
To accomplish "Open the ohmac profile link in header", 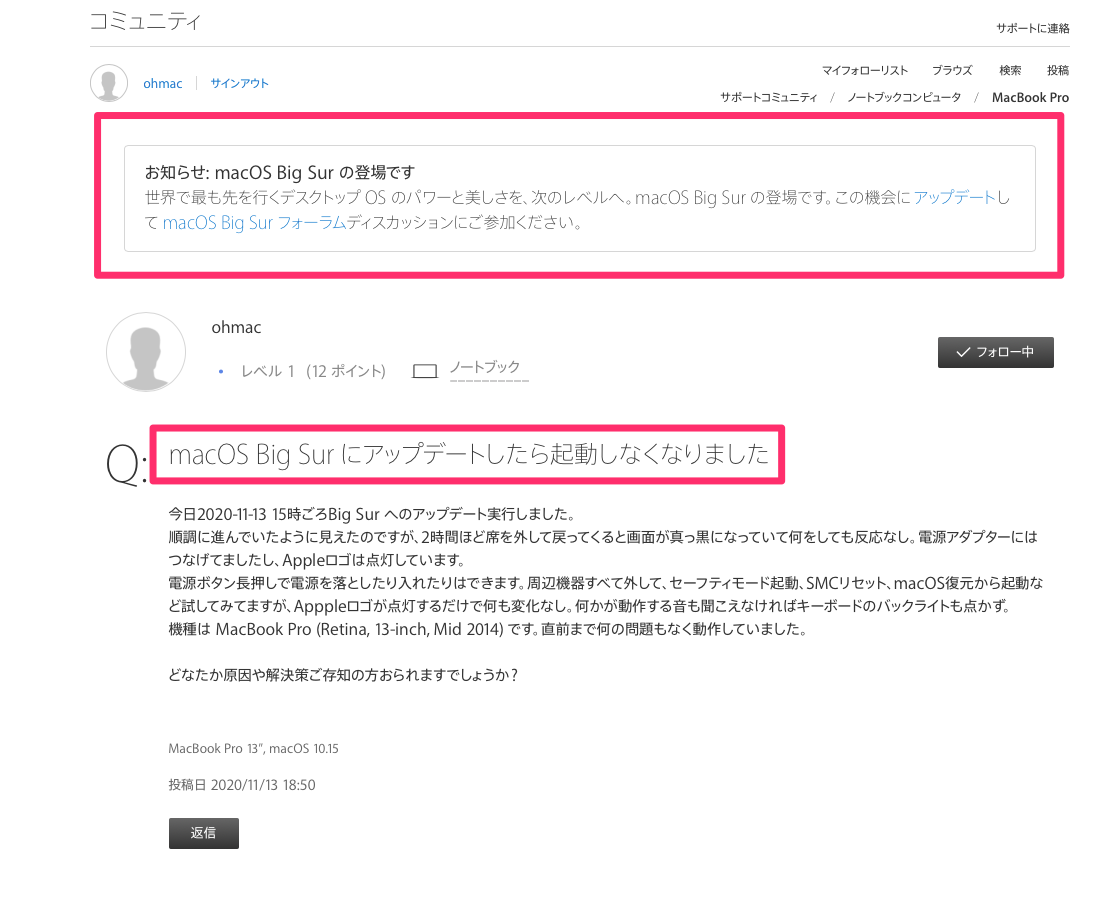I will point(163,83).
